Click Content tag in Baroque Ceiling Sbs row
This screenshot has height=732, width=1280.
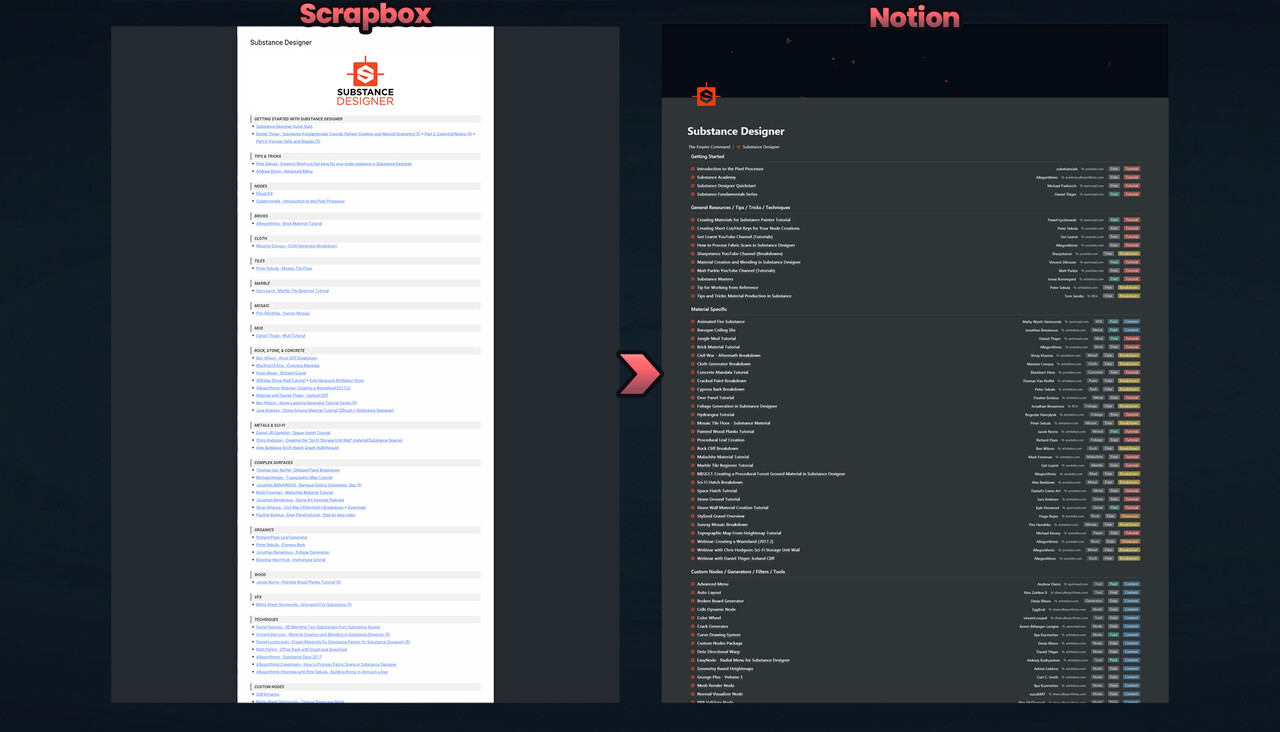tap(1131, 330)
